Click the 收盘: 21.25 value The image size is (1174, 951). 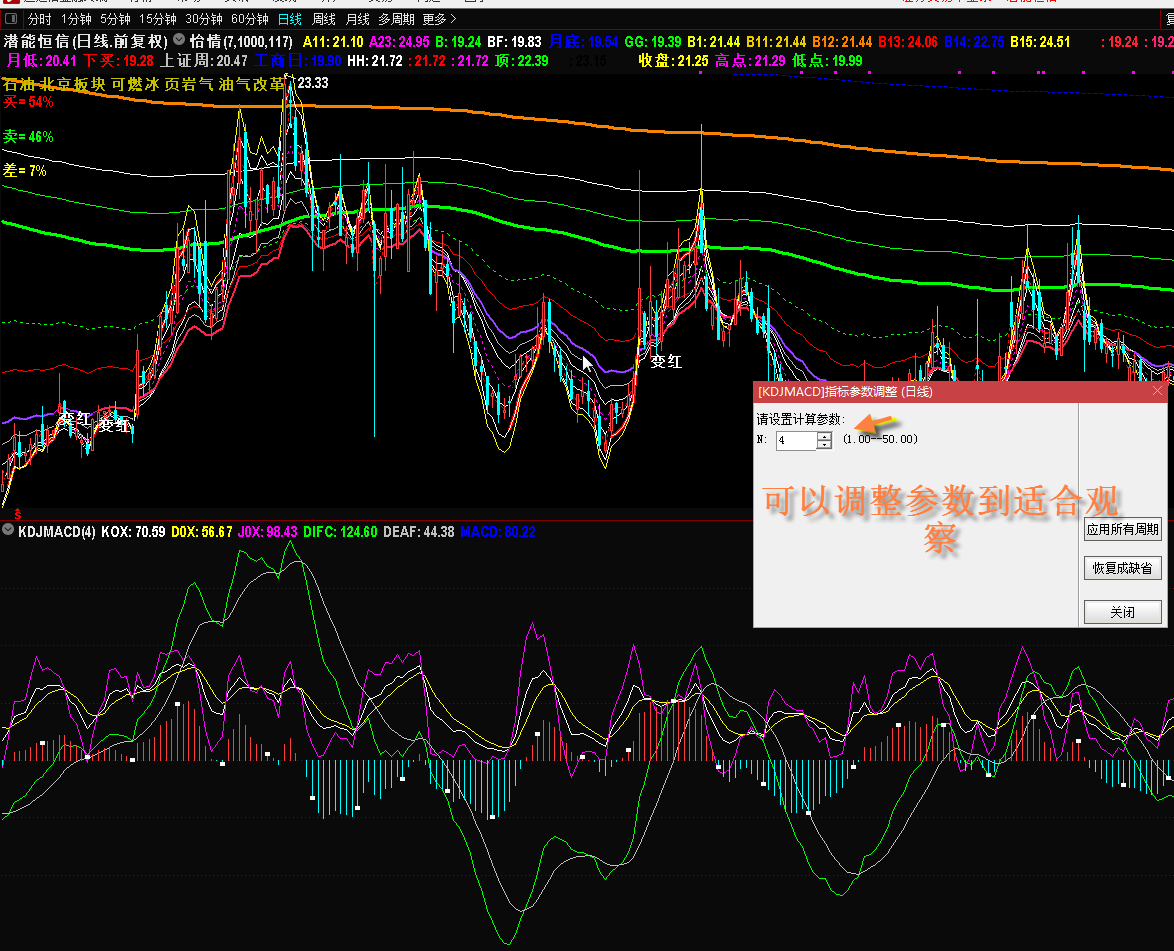pyautogui.click(x=673, y=61)
